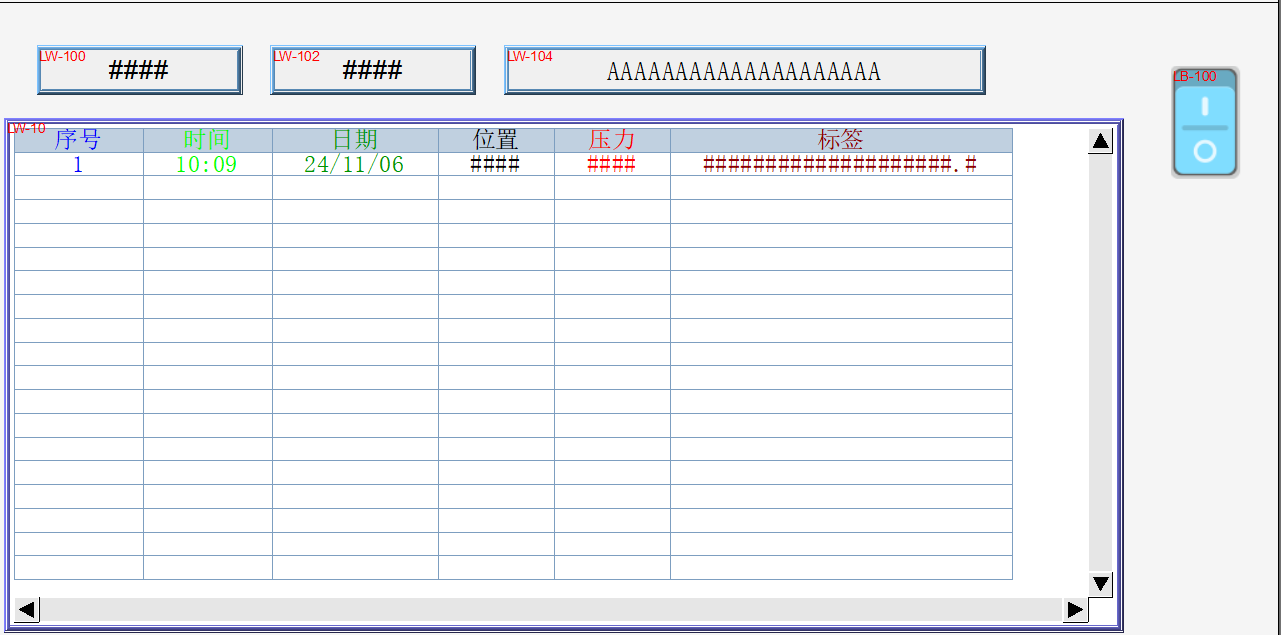Click the scroll left arrow at bottom
Image resolution: width=1281 pixels, height=635 pixels.
[27, 609]
